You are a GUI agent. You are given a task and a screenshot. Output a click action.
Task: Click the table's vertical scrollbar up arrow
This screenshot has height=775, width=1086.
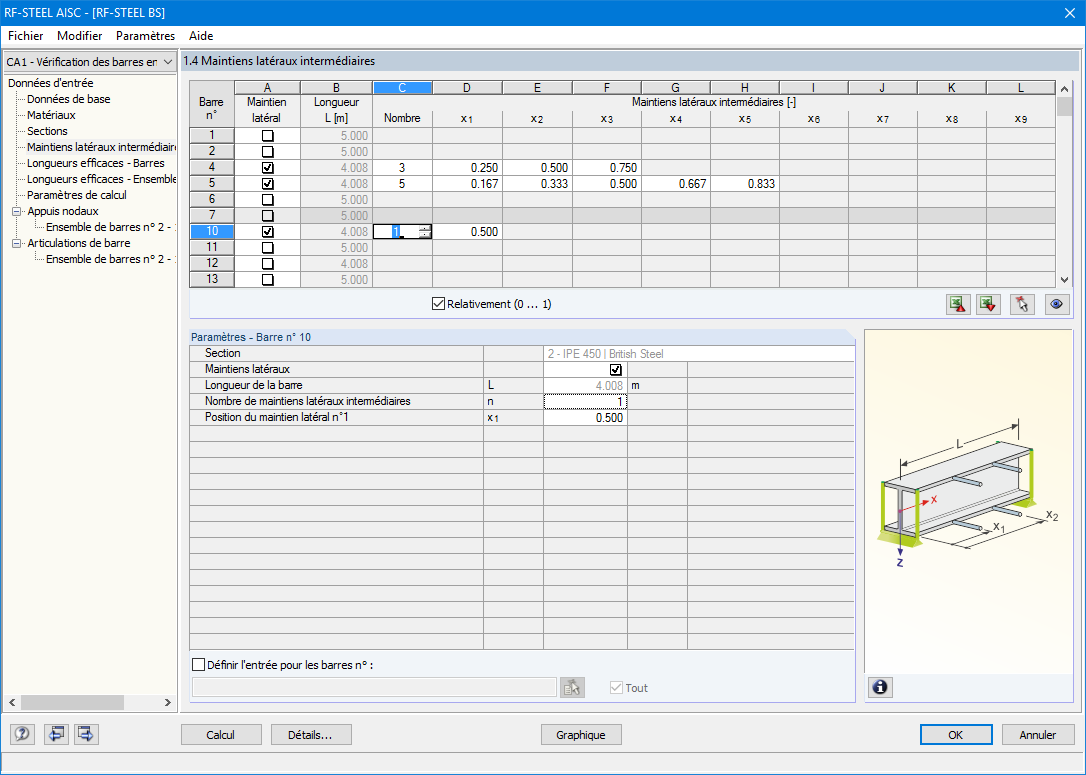pyautogui.click(x=1065, y=89)
